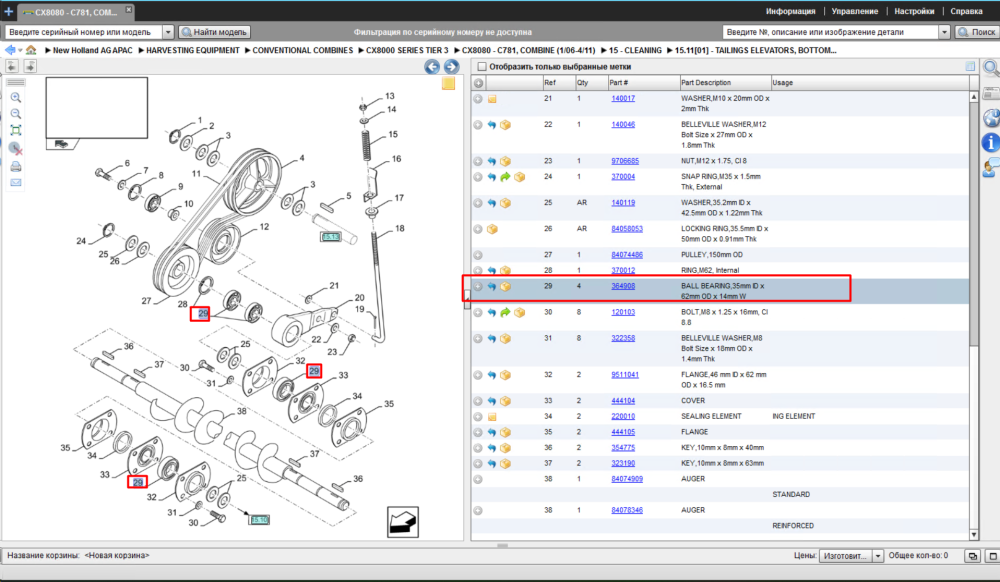Click note icon for ref 34 row

pos(492,417)
